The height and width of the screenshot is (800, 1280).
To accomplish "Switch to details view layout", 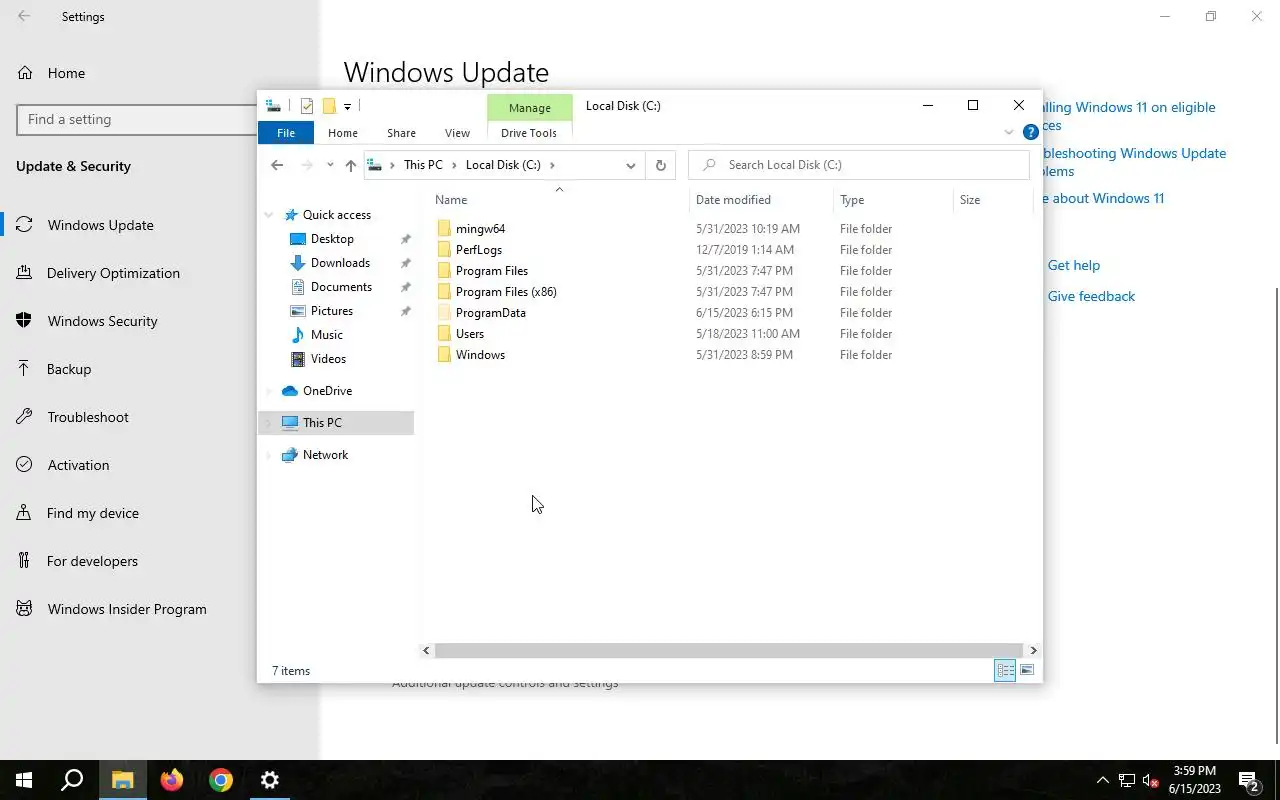I will (x=1005, y=671).
